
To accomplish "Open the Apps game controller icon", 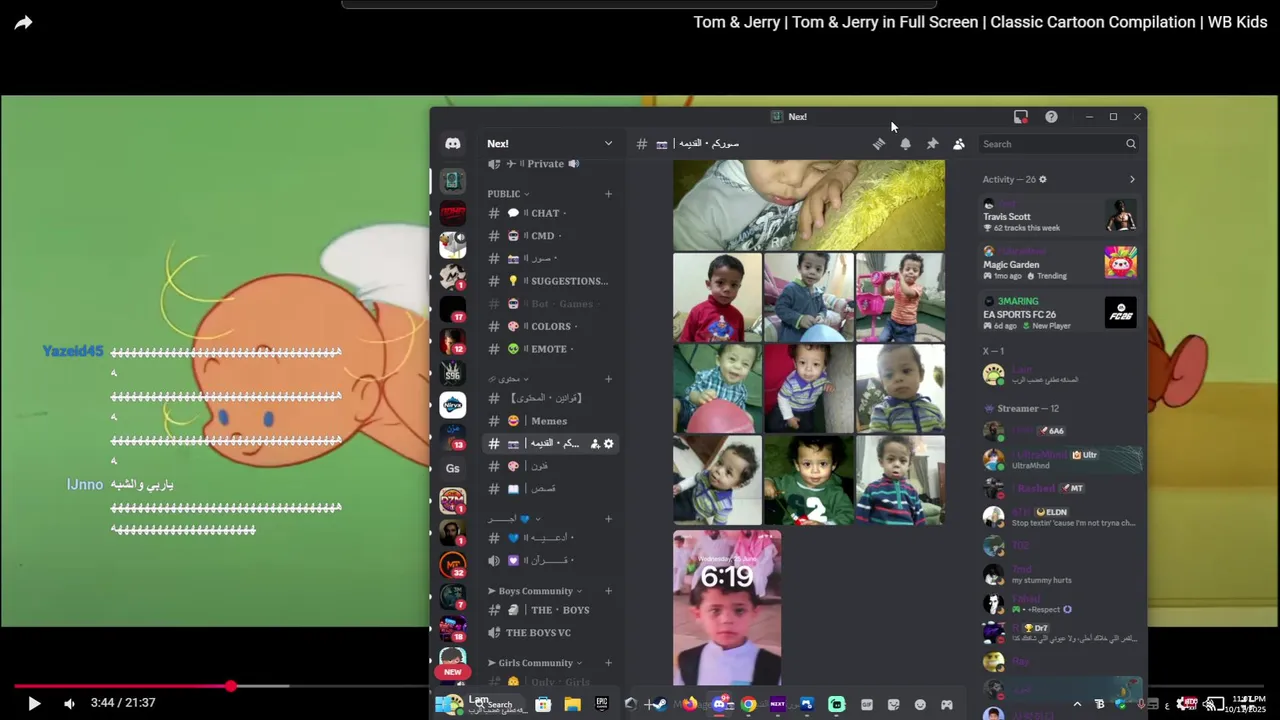I will tap(946, 704).
